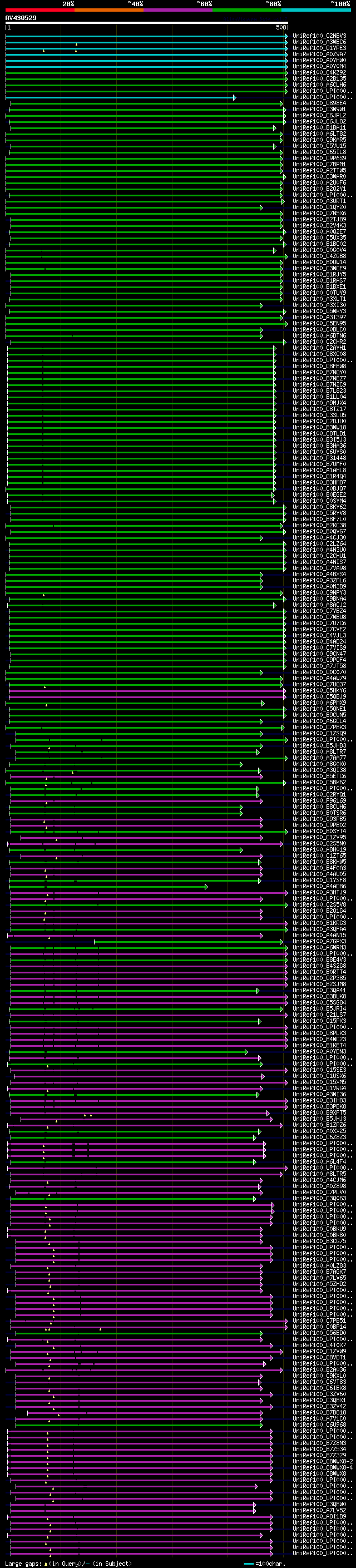The image size is (356, 1568).
Task: Select the UniRef100_A3URT1 label
Action: 319,201
